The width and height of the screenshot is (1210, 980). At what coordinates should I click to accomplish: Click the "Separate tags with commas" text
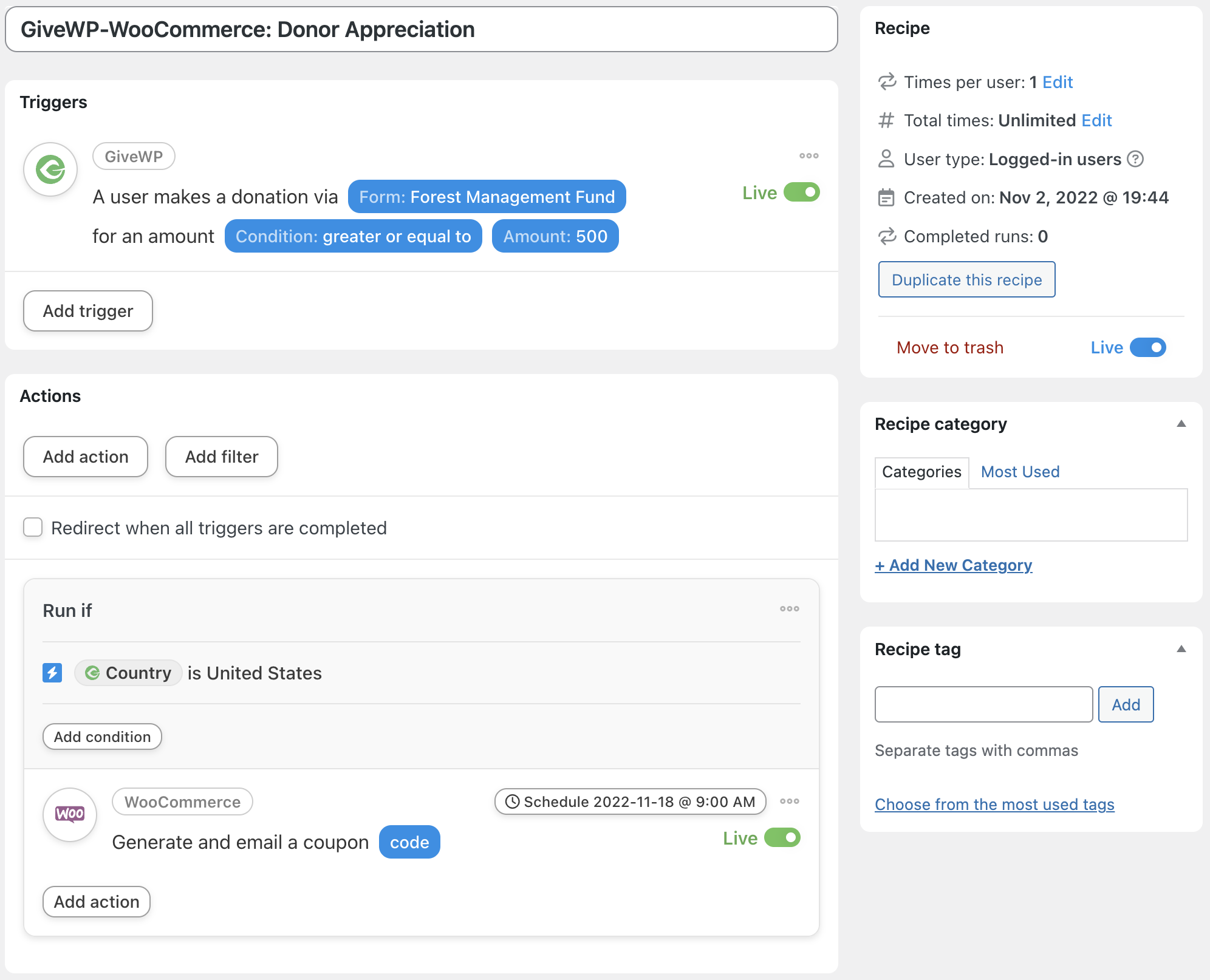976,750
